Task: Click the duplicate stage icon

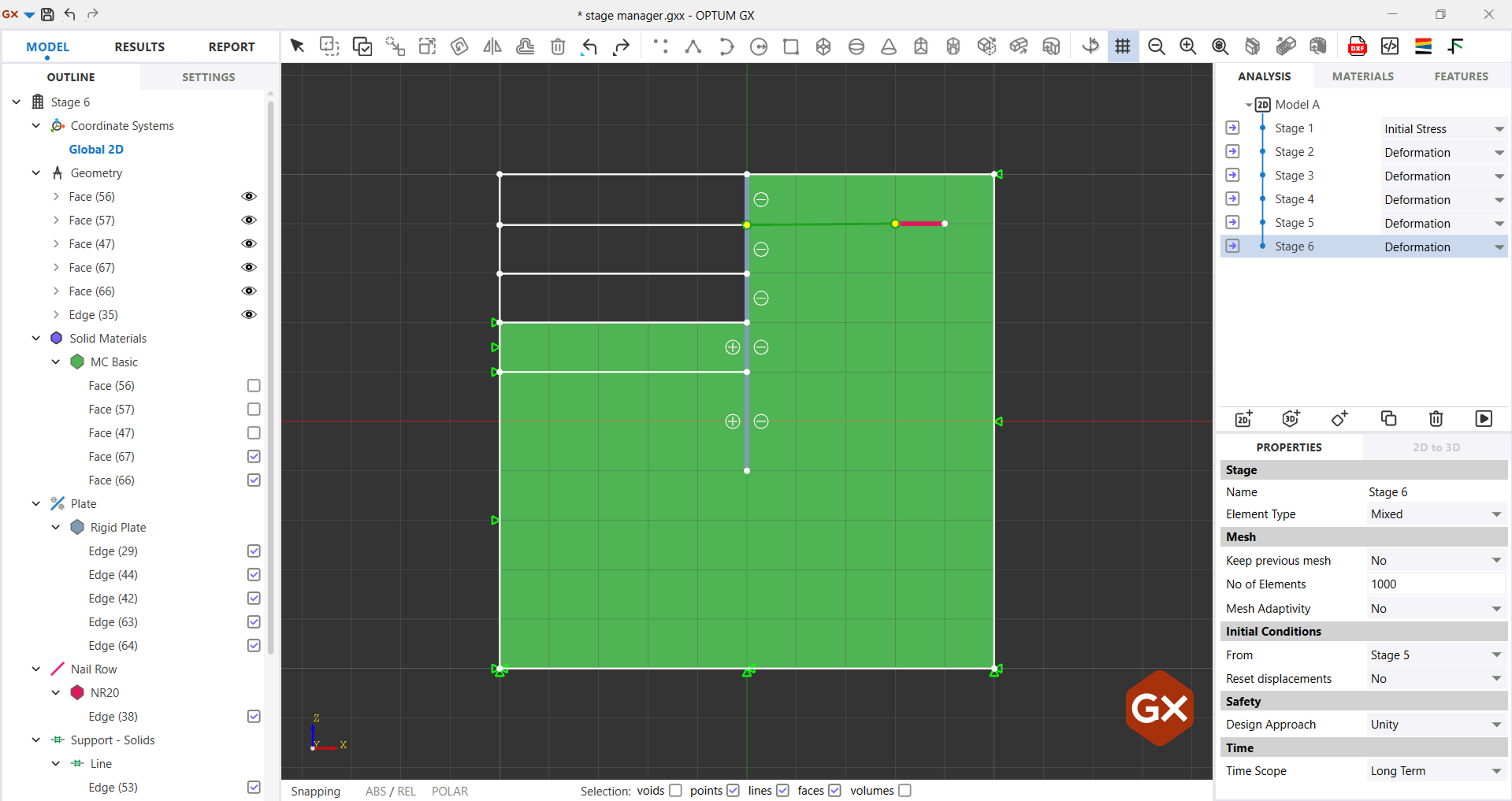Action: pyautogui.click(x=1388, y=419)
